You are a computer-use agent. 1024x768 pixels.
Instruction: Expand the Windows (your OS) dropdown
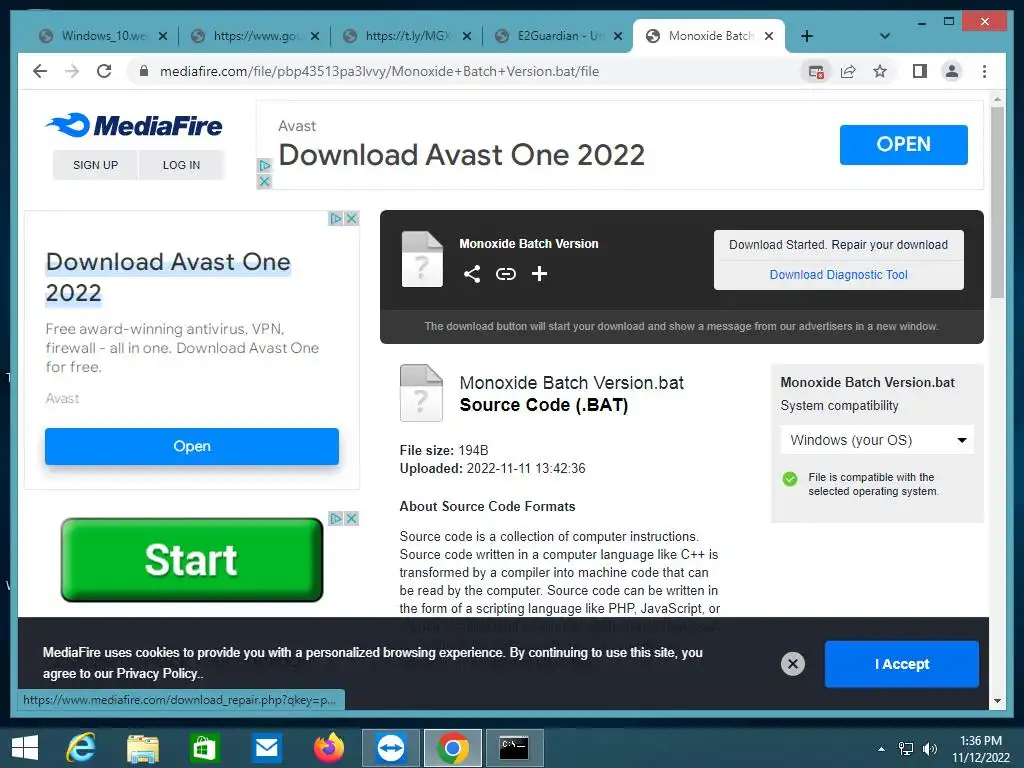[877, 440]
